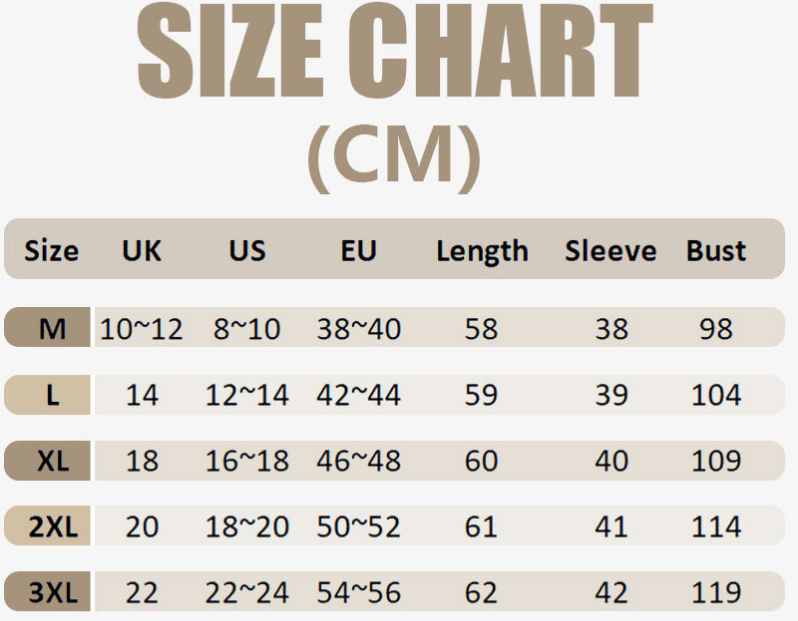This screenshot has height=621, width=798.
Task: Select the Bust column header
Action: (x=716, y=250)
